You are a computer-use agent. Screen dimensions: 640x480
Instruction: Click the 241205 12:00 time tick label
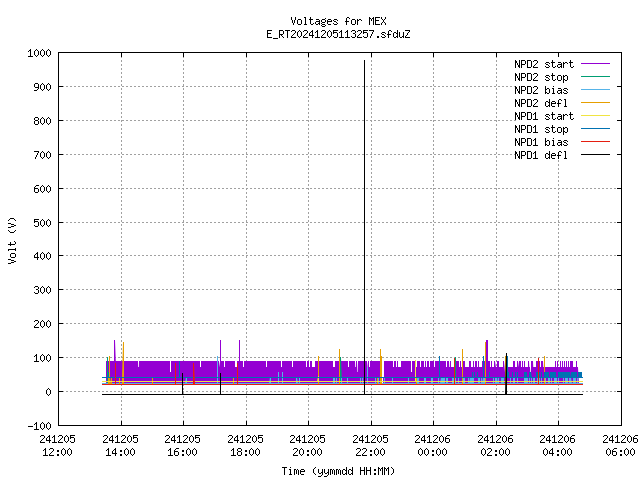pos(57,446)
